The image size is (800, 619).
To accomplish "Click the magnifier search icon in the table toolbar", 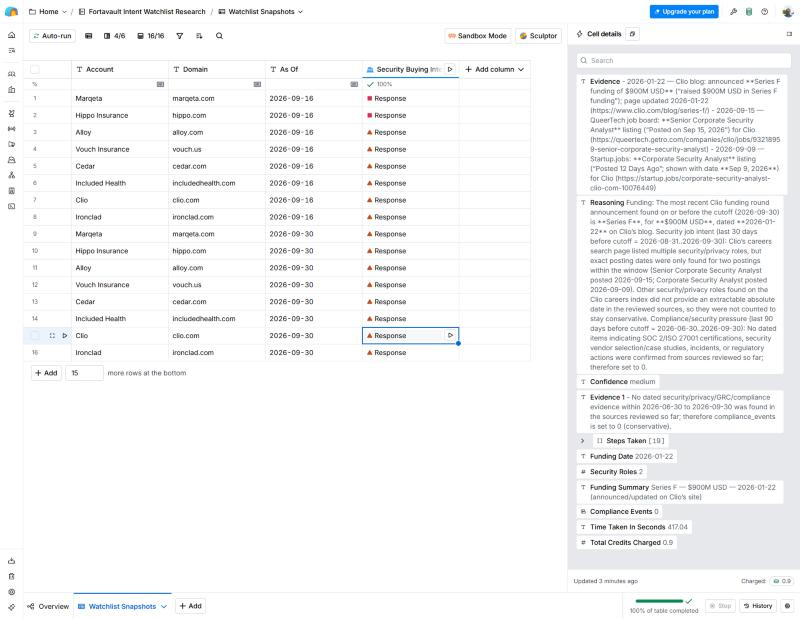I will [x=219, y=36].
